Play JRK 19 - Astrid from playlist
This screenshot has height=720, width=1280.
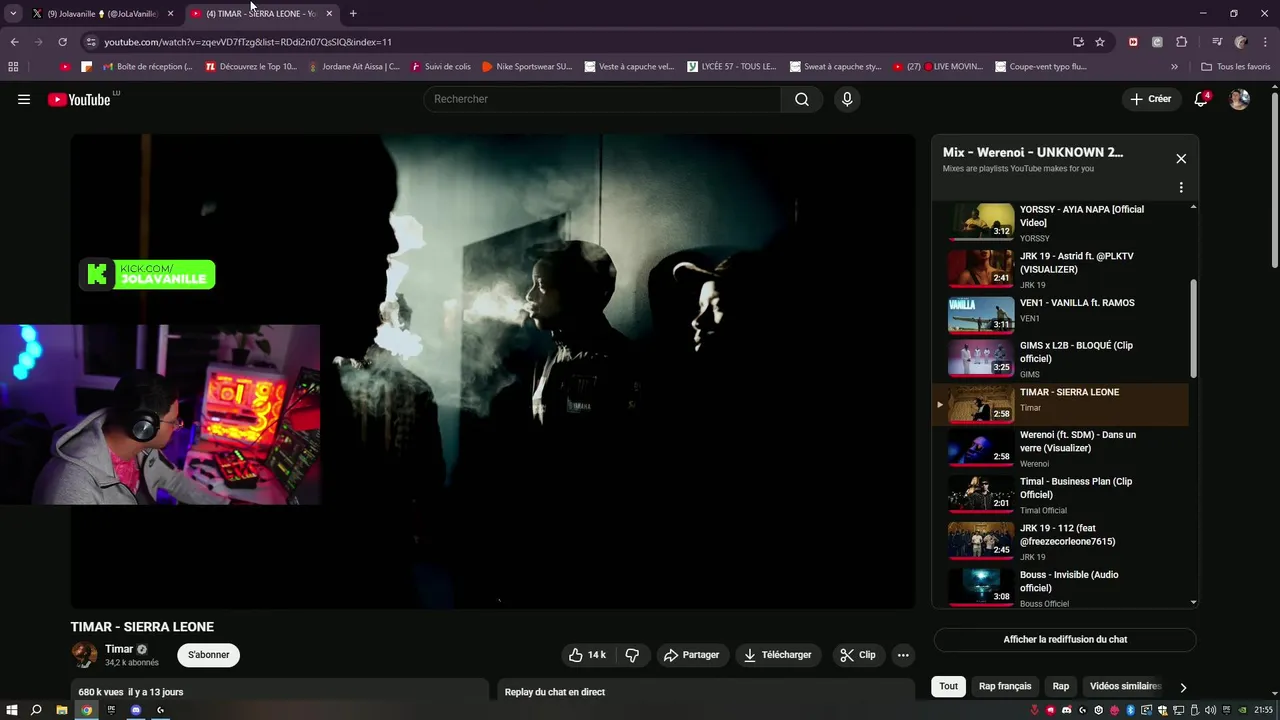(1060, 268)
